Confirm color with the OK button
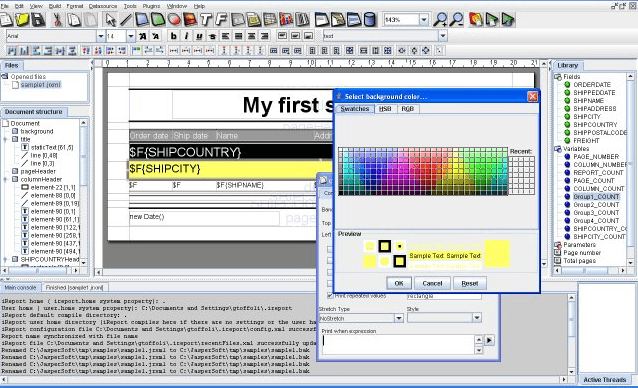Screen dimensions: 638x388 pos(399,283)
